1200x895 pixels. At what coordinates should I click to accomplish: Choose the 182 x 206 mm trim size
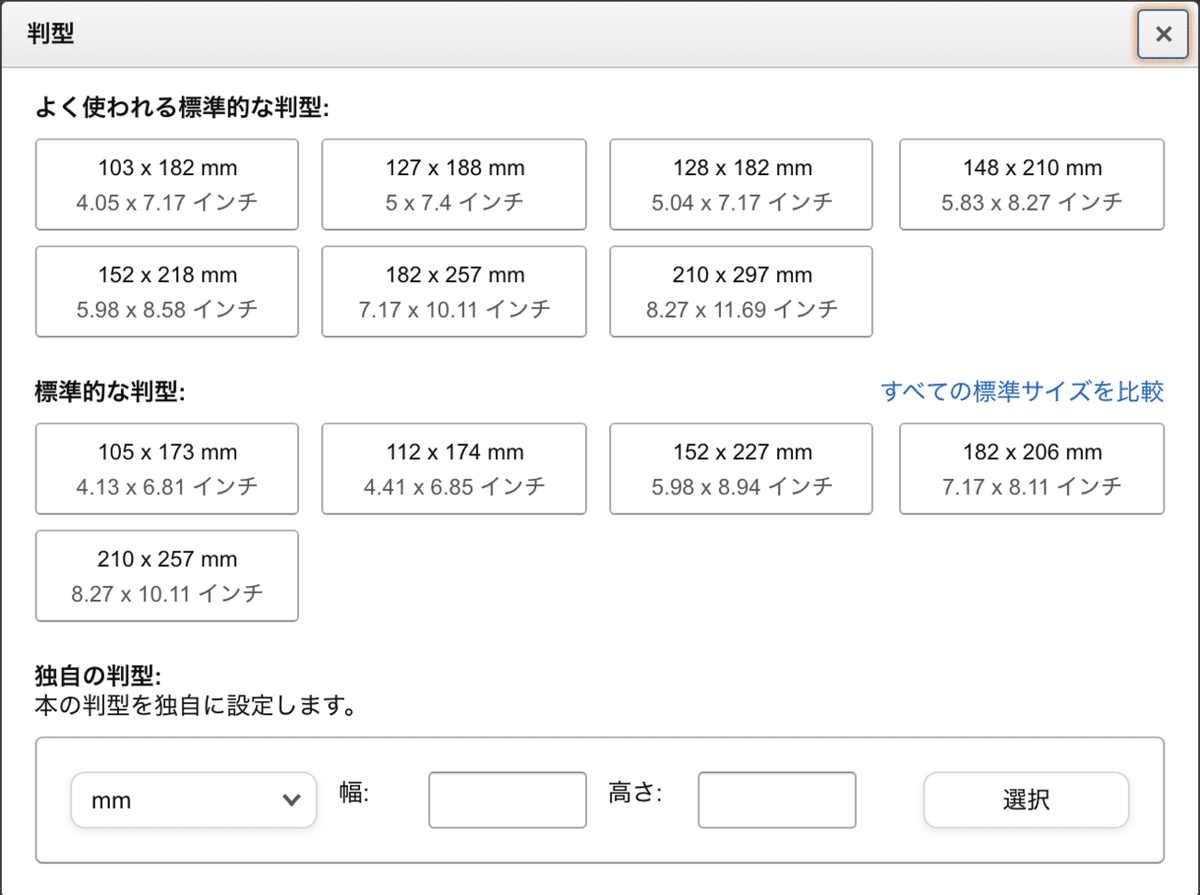point(1031,468)
